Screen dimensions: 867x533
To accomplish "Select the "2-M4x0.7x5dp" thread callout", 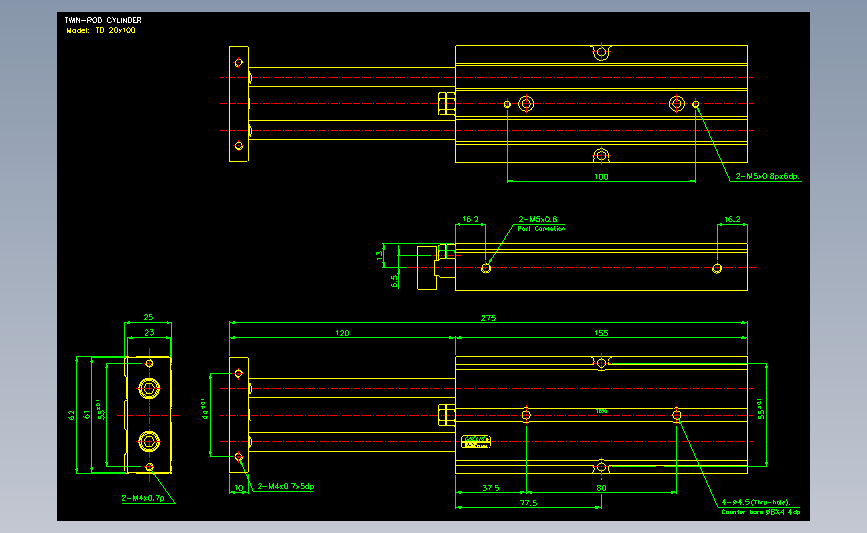I will pos(285,487).
